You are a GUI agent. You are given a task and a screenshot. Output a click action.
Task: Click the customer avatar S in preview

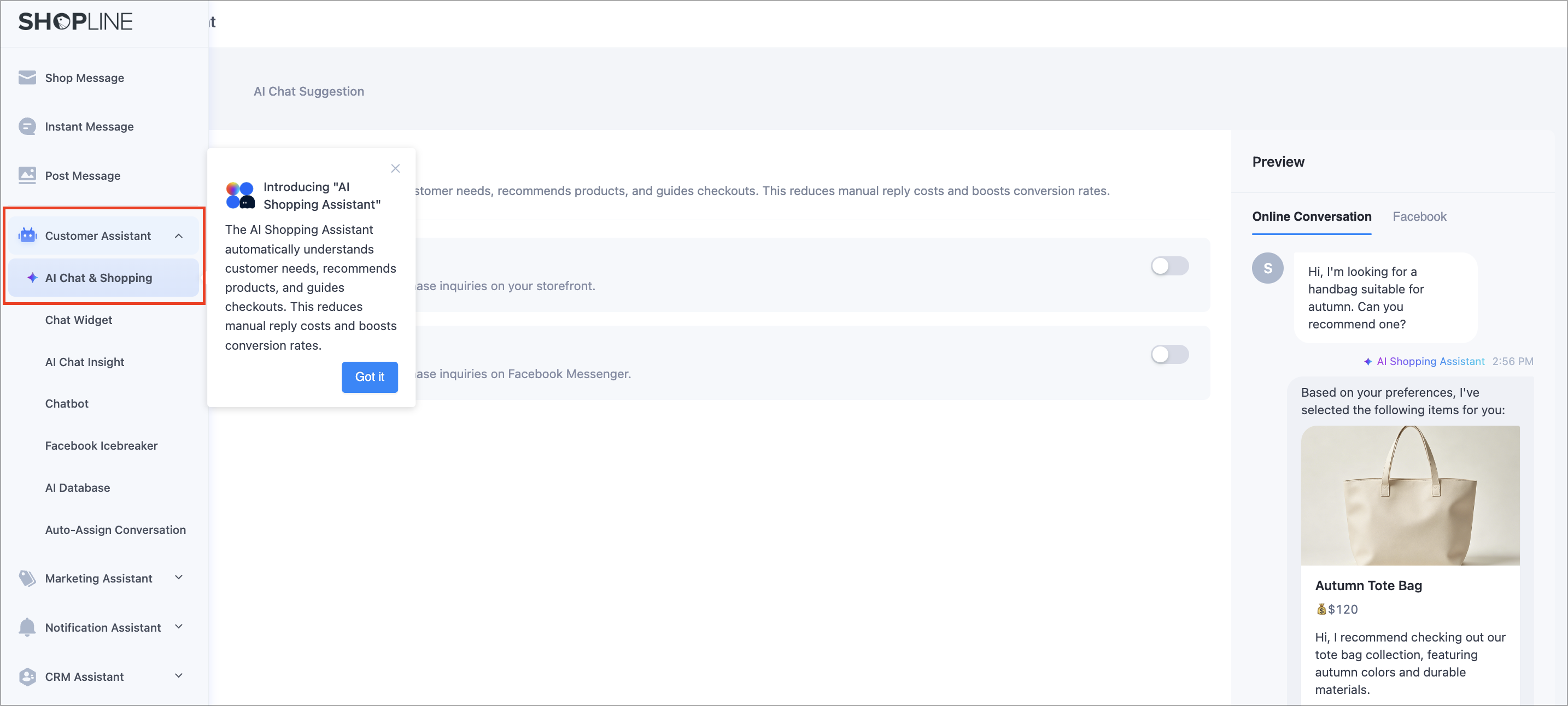(1267, 268)
